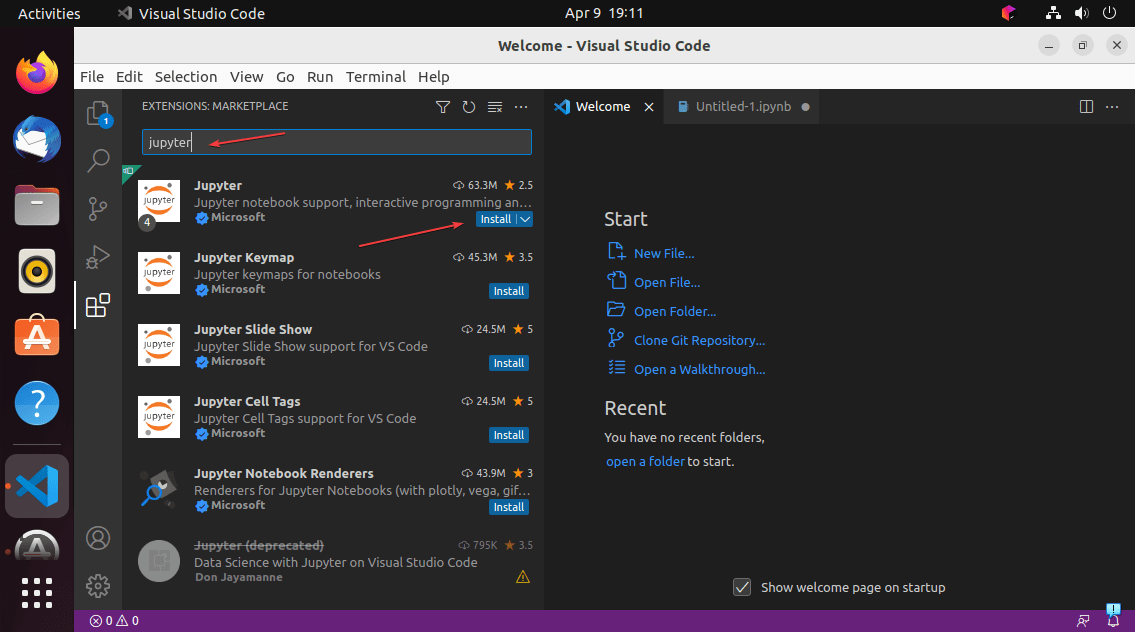Viewport: 1135px width, 632px height.
Task: Click the deprecated Jupyter warning icon
Action: click(x=523, y=577)
